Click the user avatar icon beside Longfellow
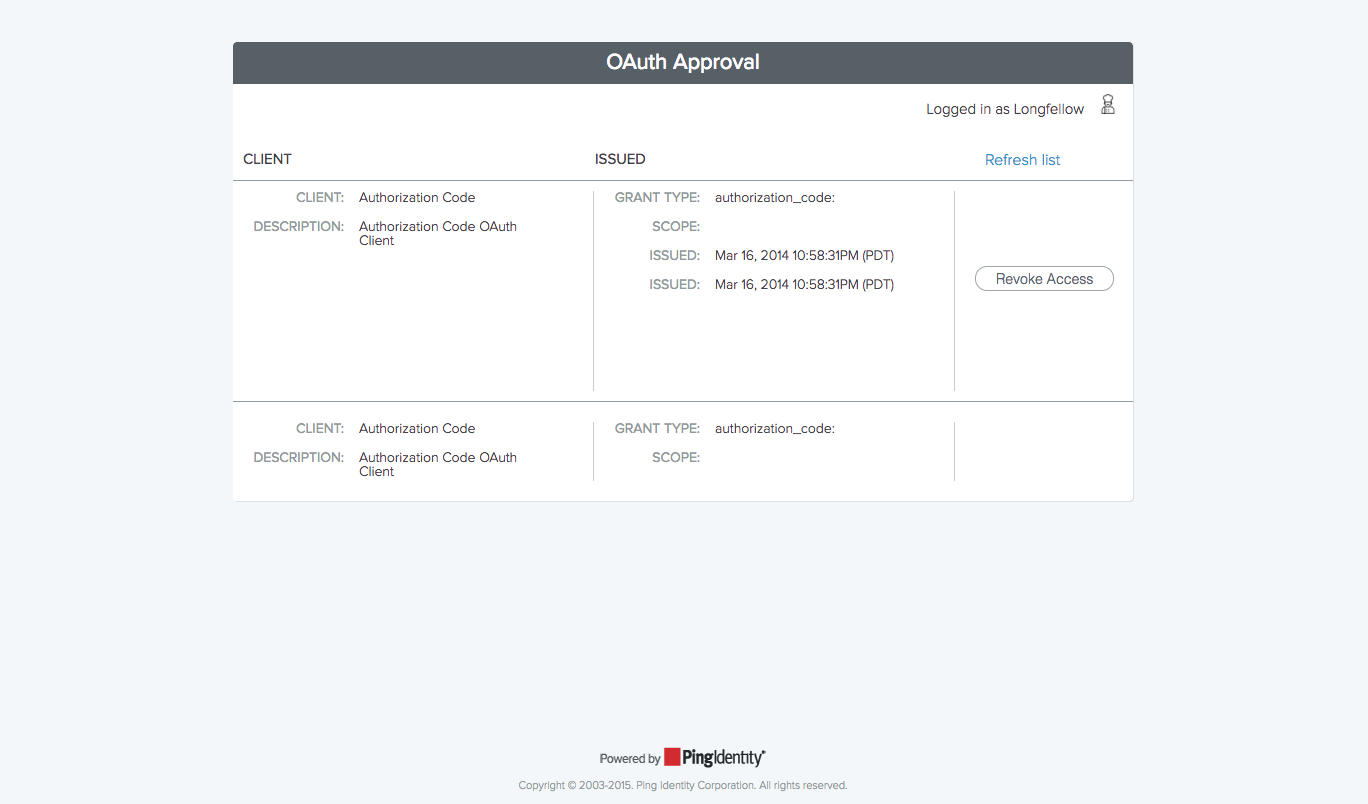Viewport: 1368px width, 804px height. 1108,105
